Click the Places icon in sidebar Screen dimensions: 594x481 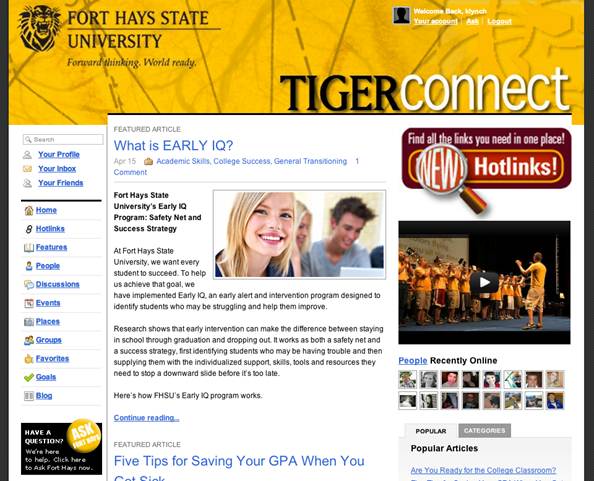click(29, 322)
